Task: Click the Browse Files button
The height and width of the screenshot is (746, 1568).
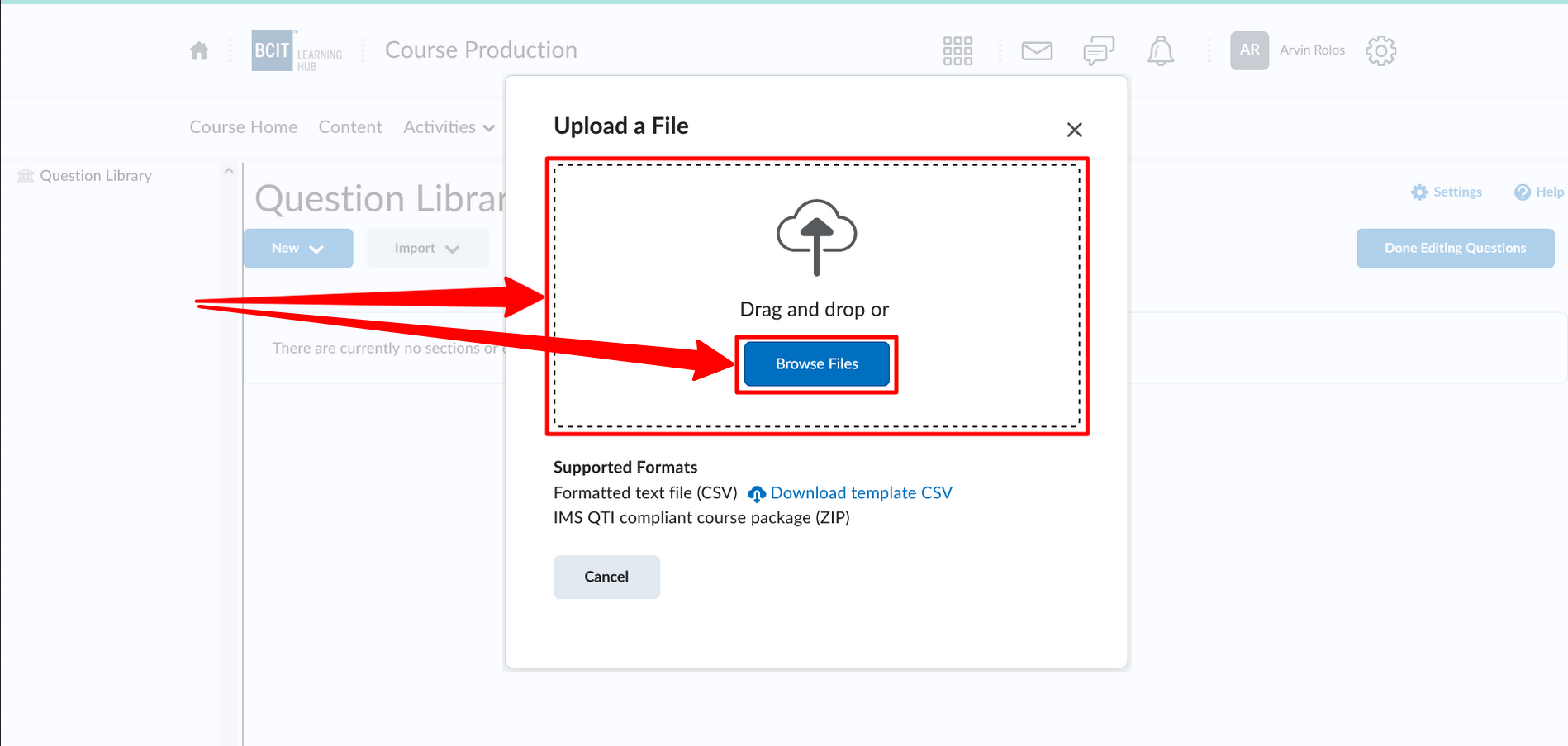Action: point(816,364)
